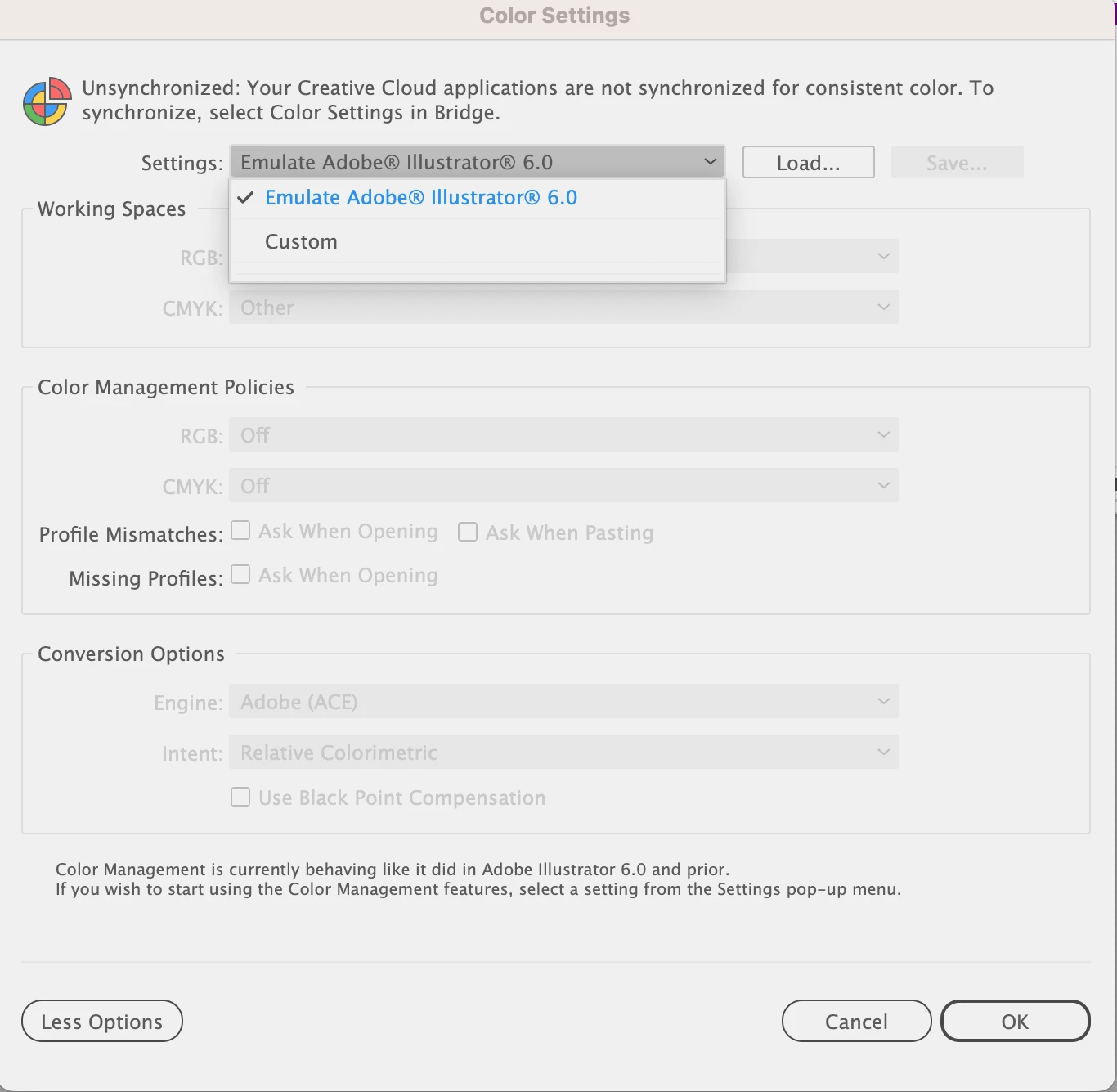The width and height of the screenshot is (1117, 1092).
Task: Open Color Management Policies RGB dropdown
Action: click(564, 434)
